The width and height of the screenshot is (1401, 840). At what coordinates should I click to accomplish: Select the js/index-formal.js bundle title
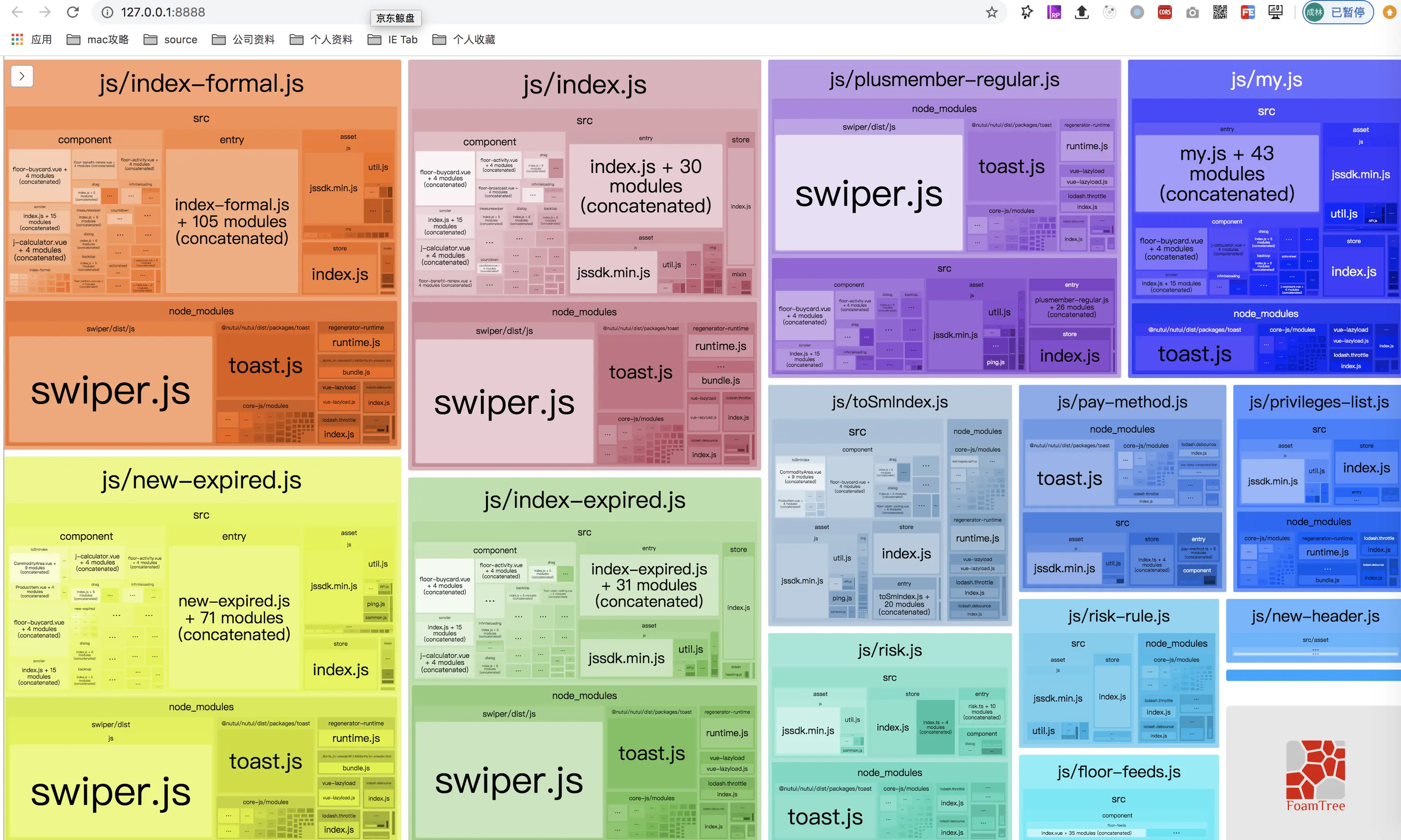pyautogui.click(x=201, y=83)
